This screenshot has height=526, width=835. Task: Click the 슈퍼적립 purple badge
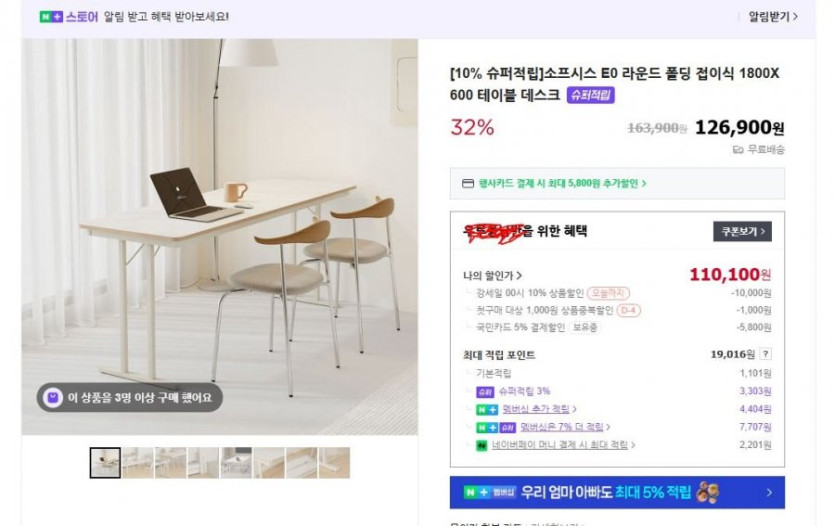[591, 95]
